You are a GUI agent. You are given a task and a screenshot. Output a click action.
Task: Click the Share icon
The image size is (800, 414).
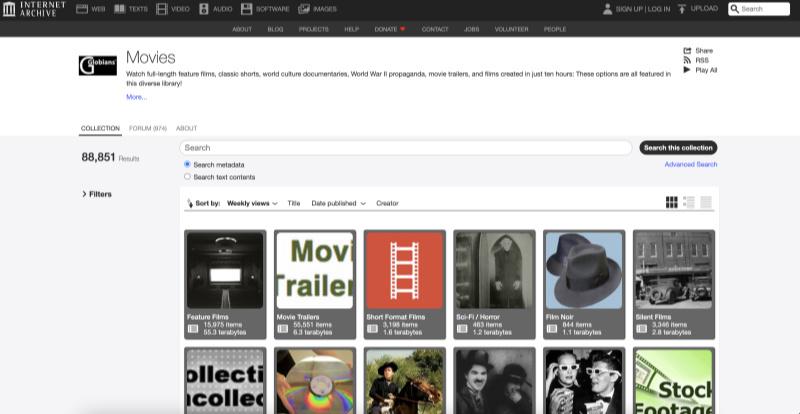click(x=687, y=51)
